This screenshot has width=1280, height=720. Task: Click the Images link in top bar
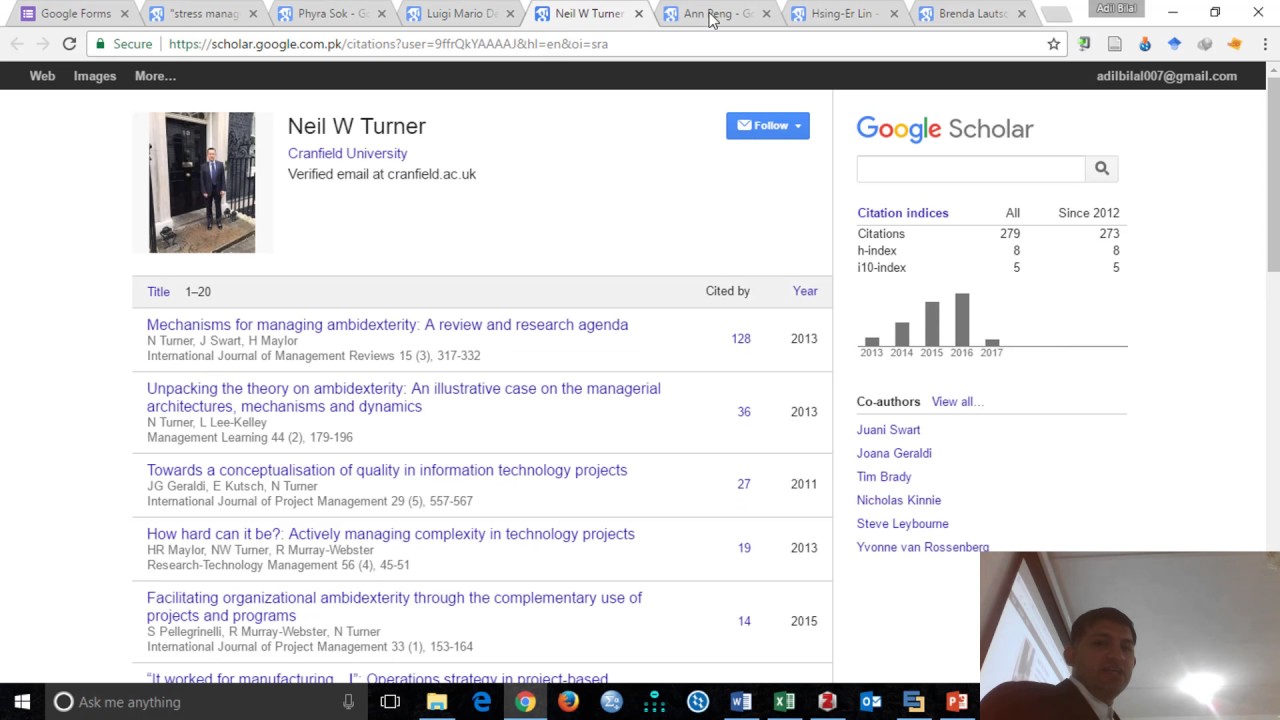click(95, 76)
